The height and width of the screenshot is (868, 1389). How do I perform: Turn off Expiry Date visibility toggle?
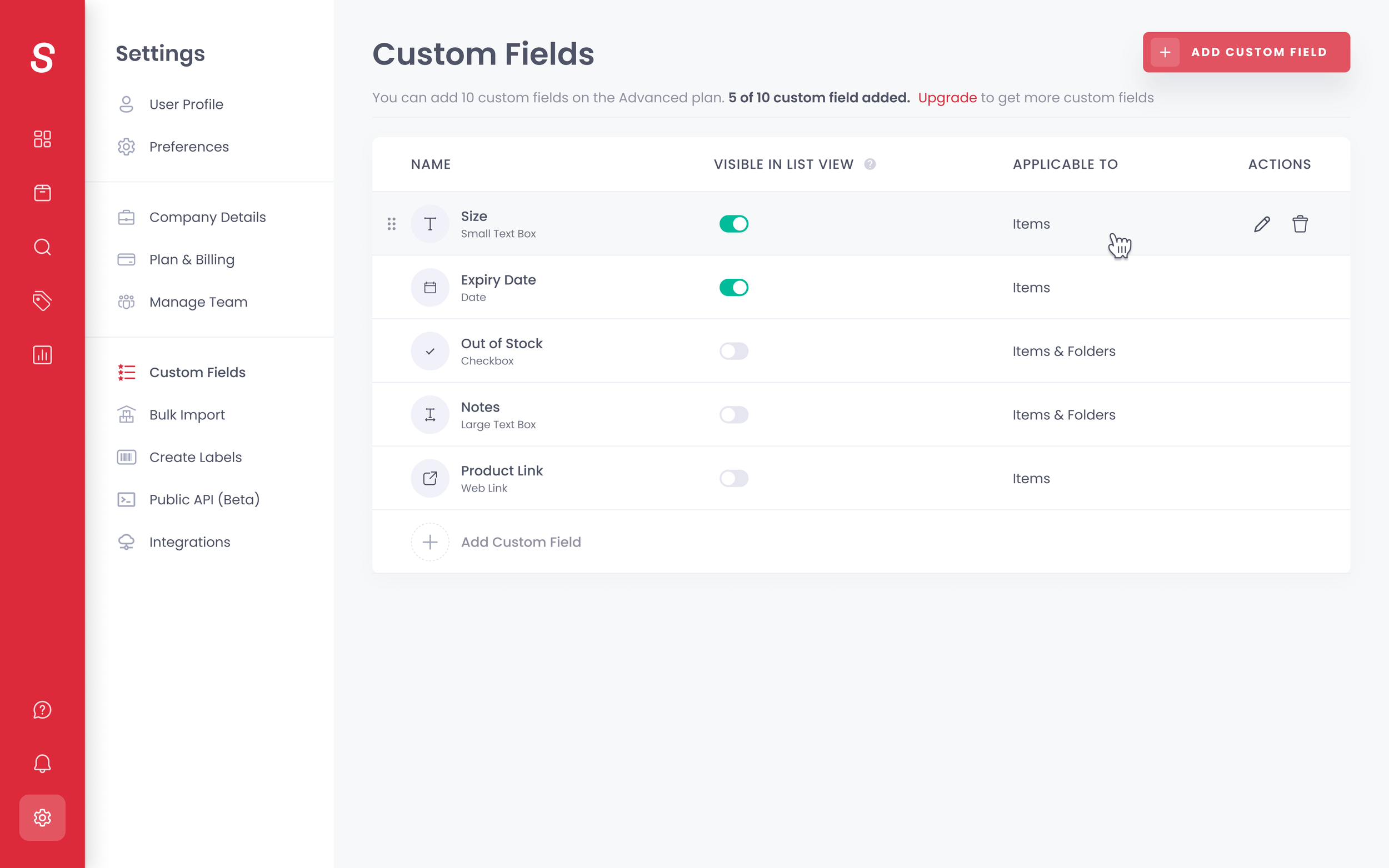coord(734,288)
